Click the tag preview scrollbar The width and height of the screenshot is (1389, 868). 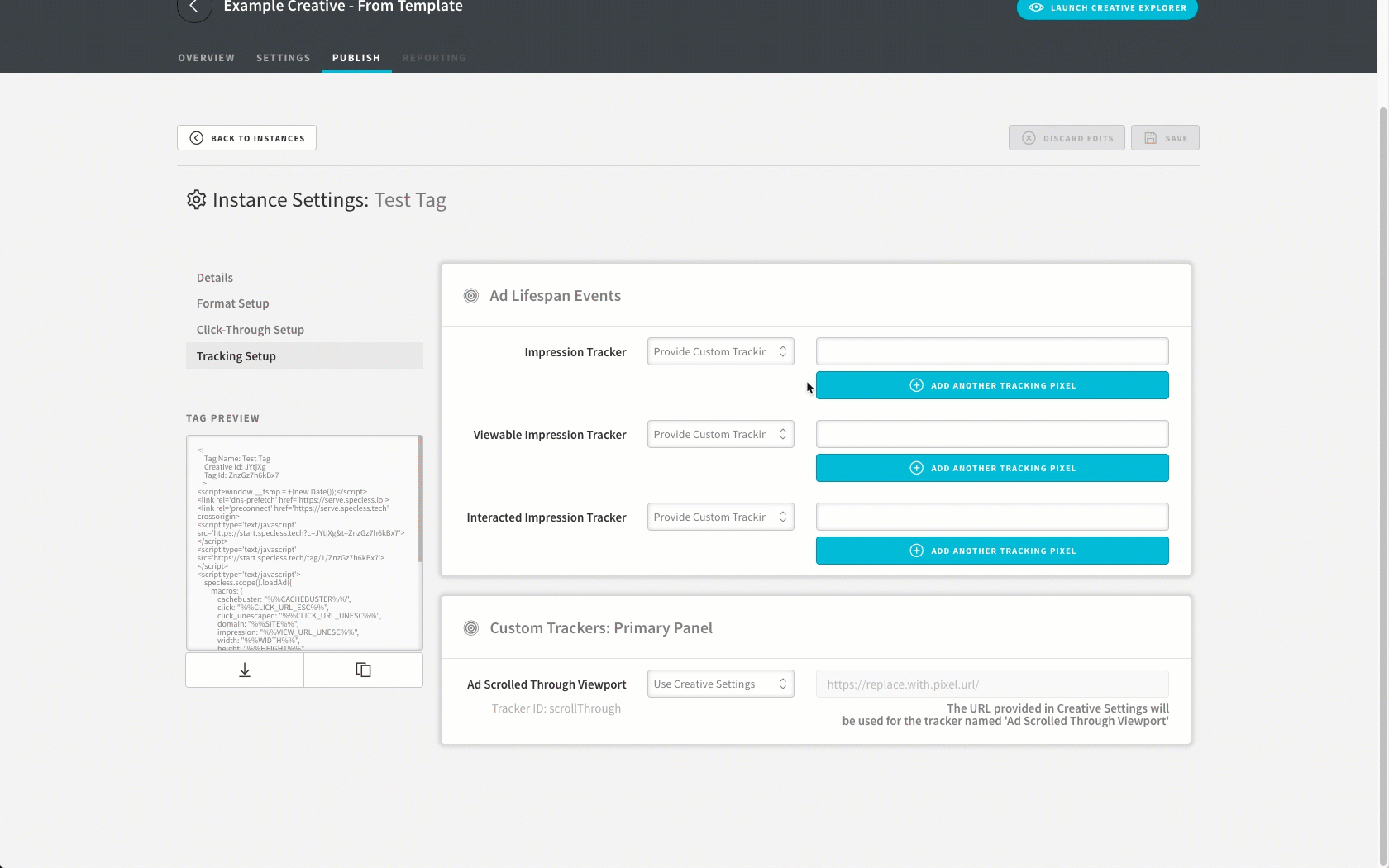click(420, 500)
